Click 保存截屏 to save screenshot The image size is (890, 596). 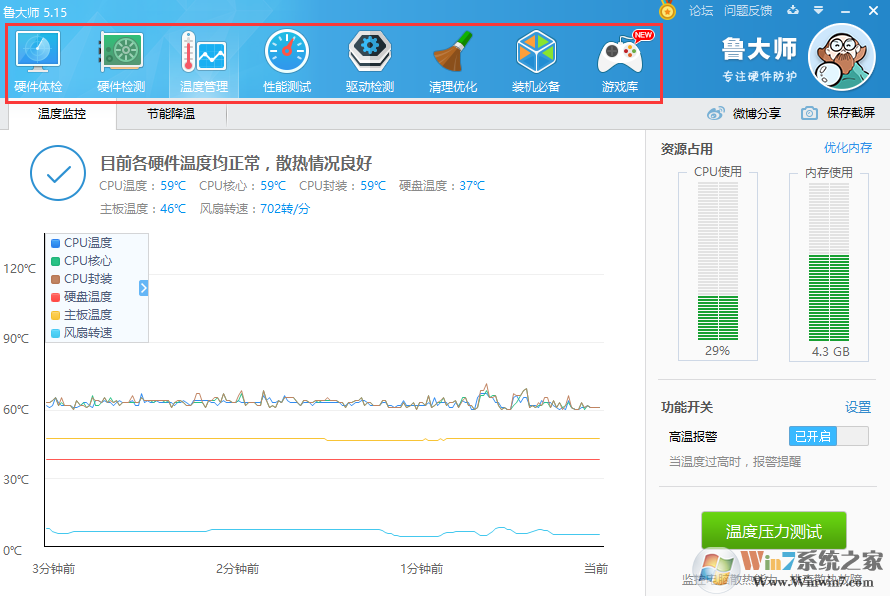click(838, 113)
